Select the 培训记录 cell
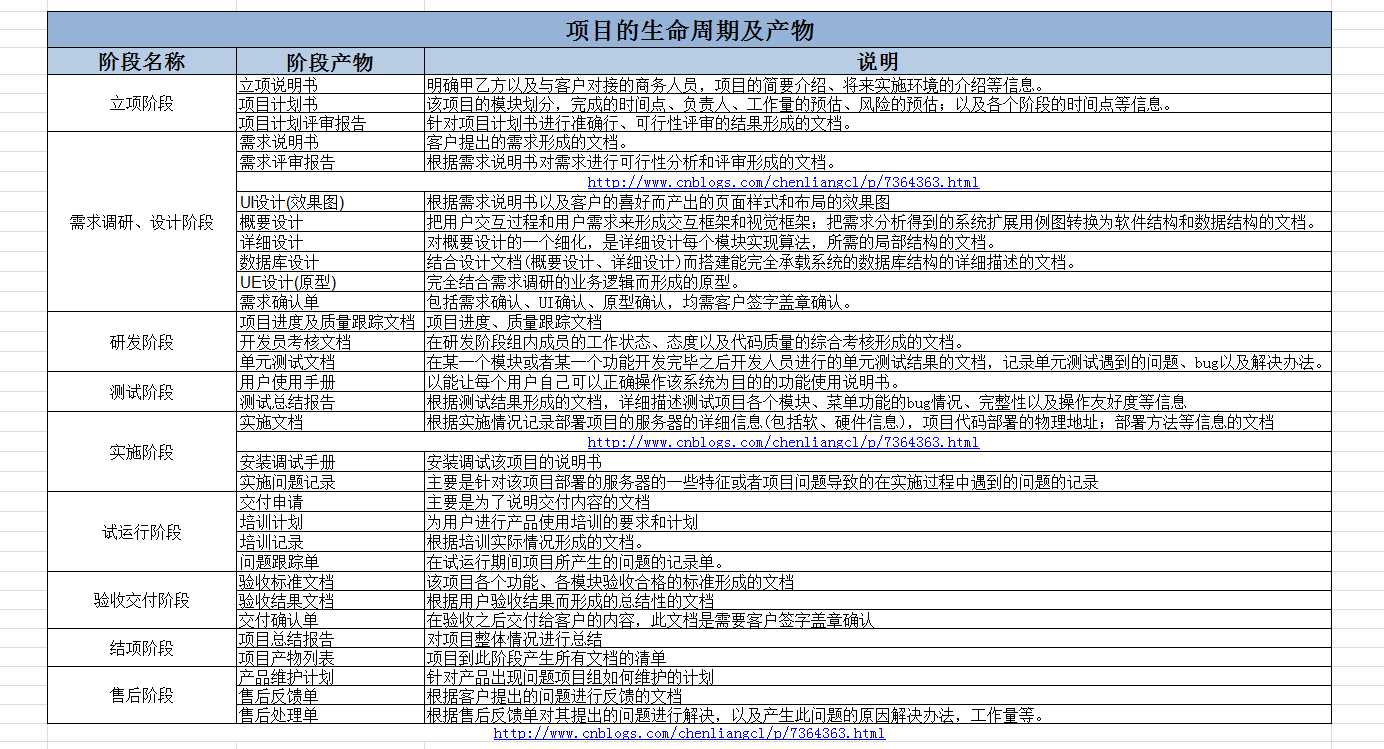This screenshot has width=1384, height=749. [x=330, y=542]
